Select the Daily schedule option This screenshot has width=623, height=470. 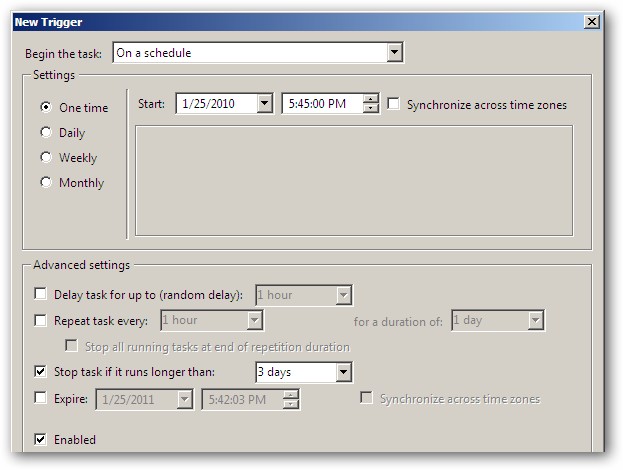[x=46, y=132]
